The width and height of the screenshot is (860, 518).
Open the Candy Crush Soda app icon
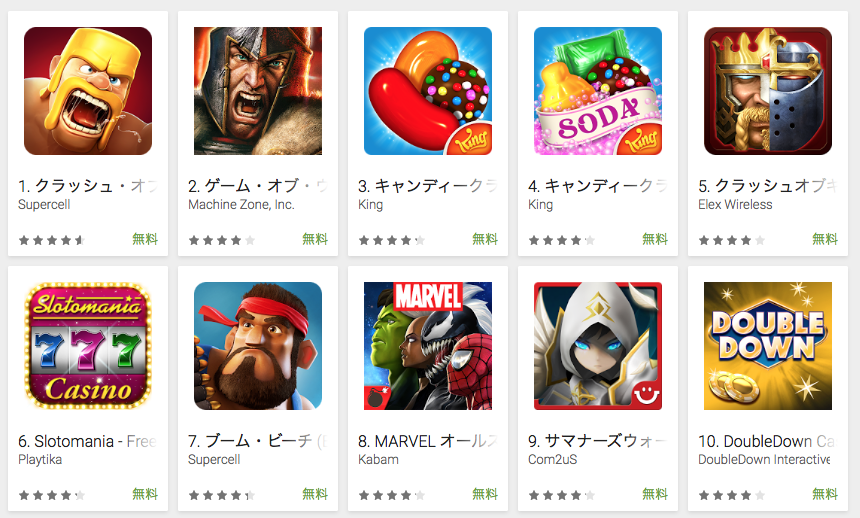598,91
